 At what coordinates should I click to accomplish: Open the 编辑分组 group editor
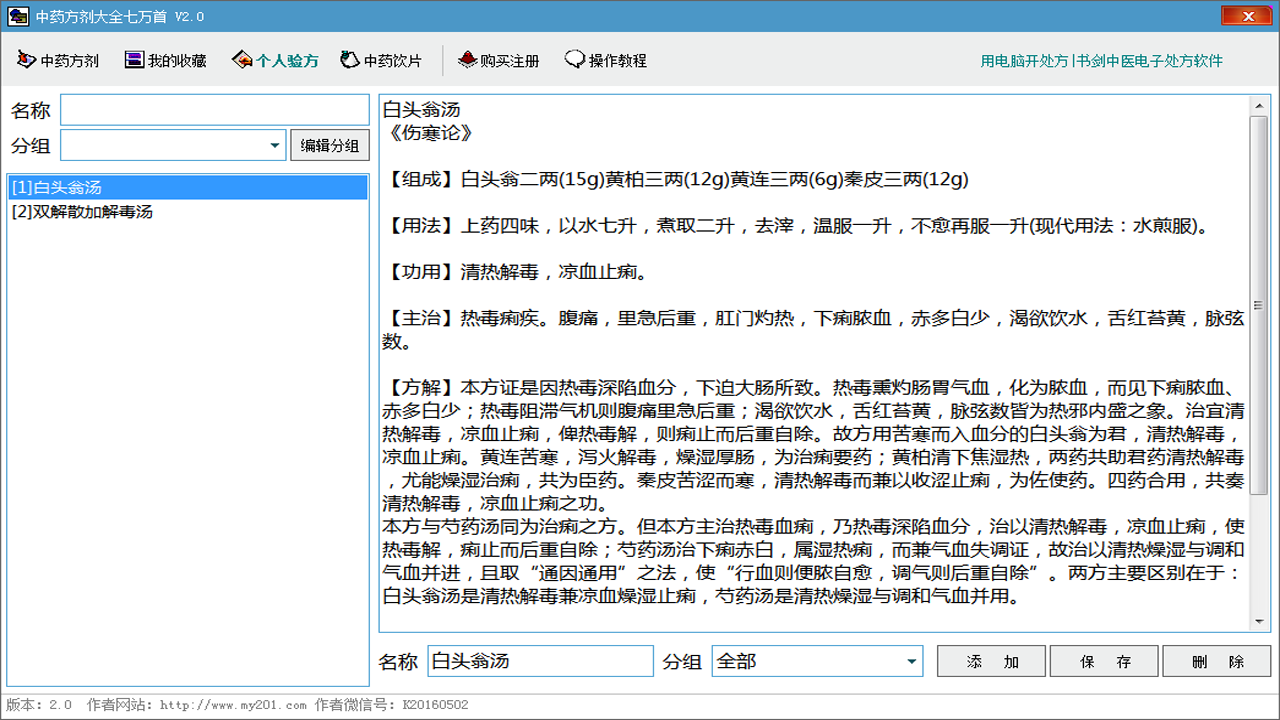[329, 145]
